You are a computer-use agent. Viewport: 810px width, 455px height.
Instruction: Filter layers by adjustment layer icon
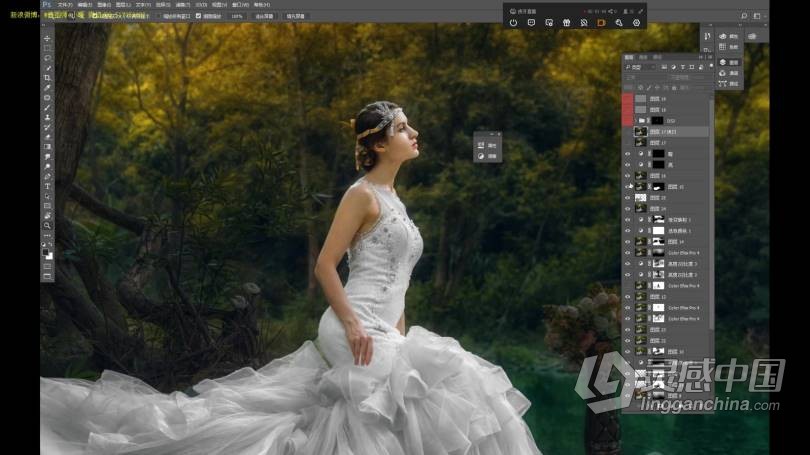point(674,67)
